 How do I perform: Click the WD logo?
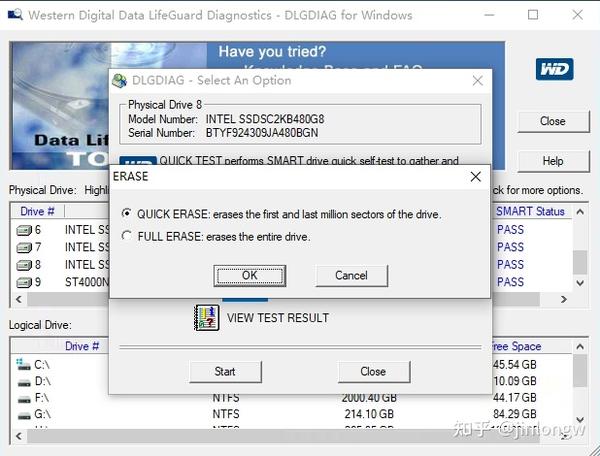pyautogui.click(x=554, y=69)
